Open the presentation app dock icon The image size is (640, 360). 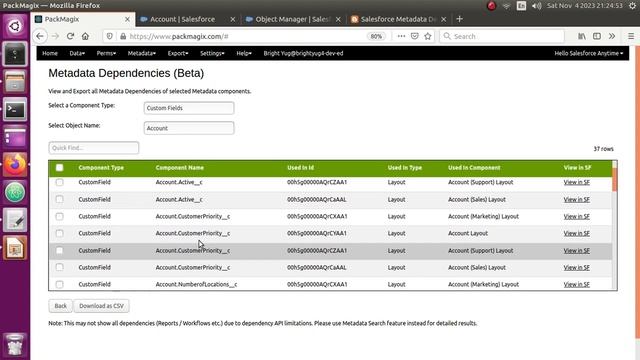coord(15,248)
